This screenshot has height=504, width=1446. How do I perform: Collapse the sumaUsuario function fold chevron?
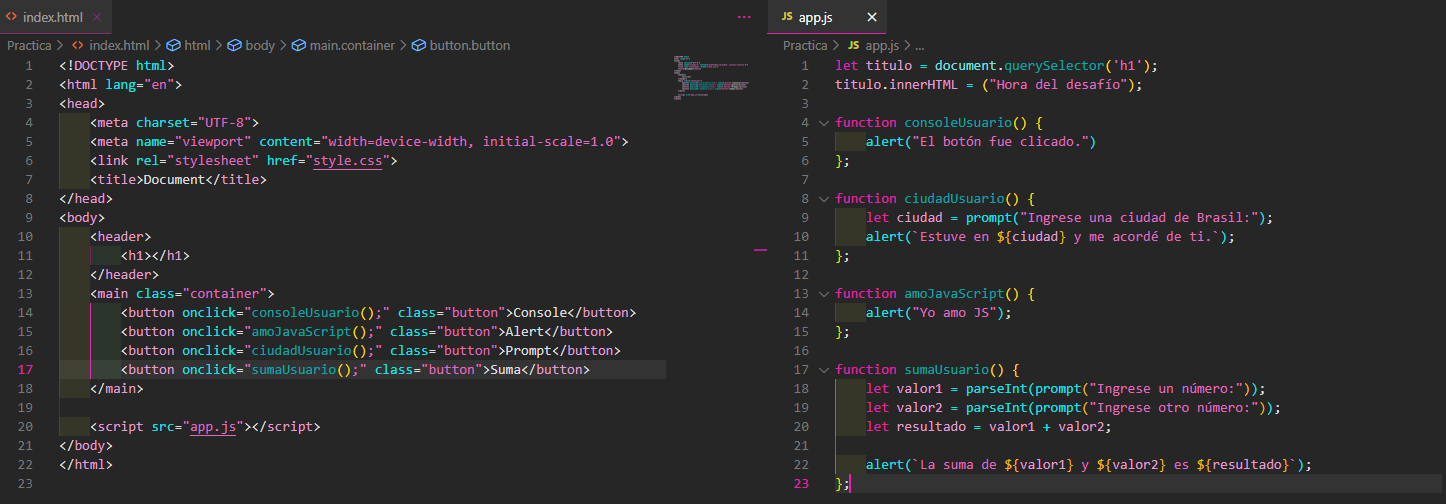pos(824,370)
